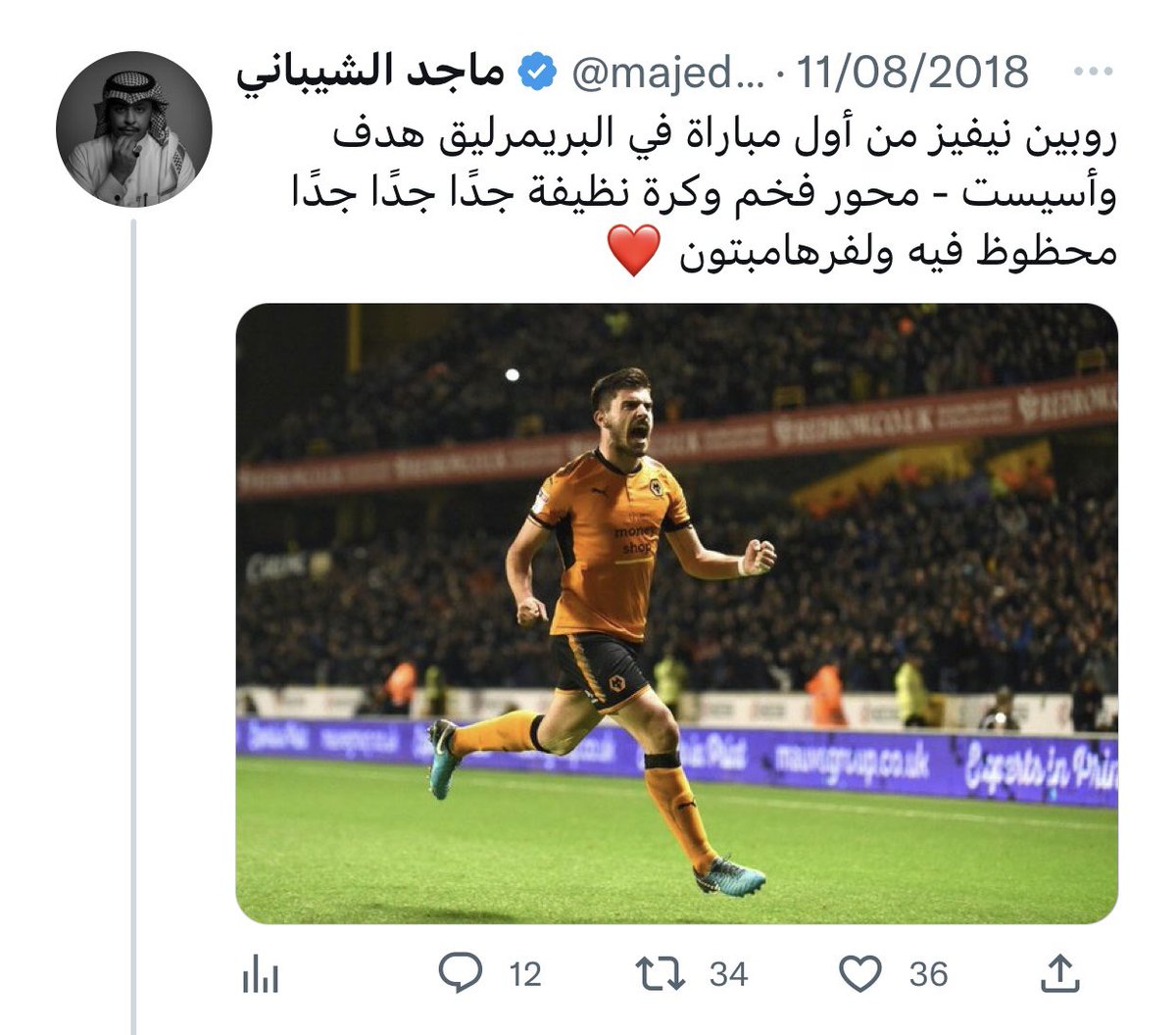
Task: Open the attached football photo
Action: (677, 614)
